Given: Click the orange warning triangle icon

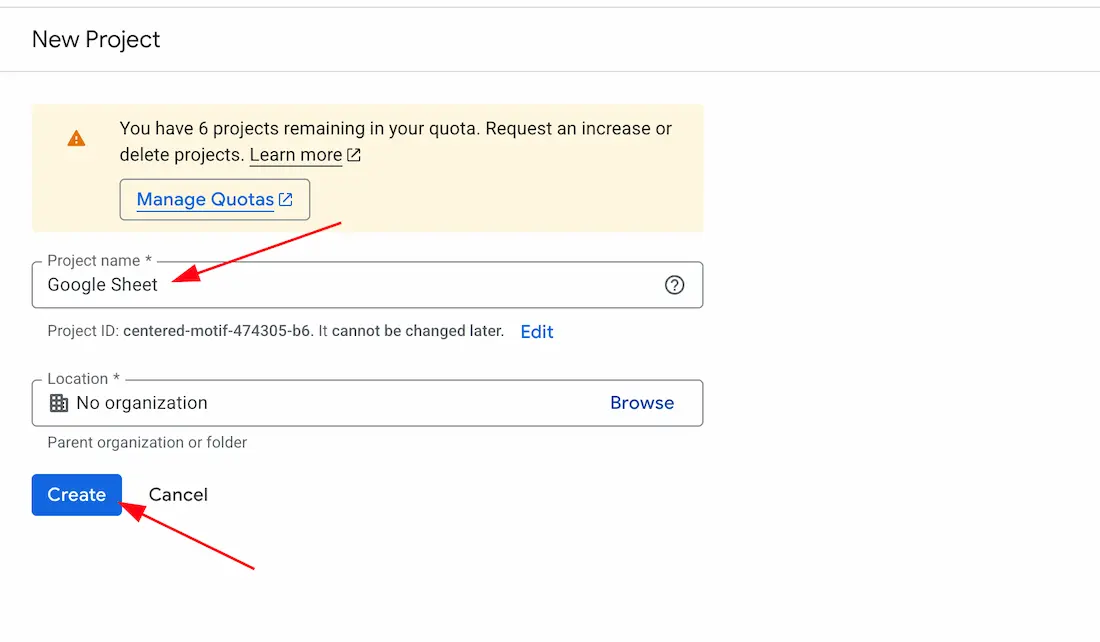Looking at the screenshot, I should (76, 139).
